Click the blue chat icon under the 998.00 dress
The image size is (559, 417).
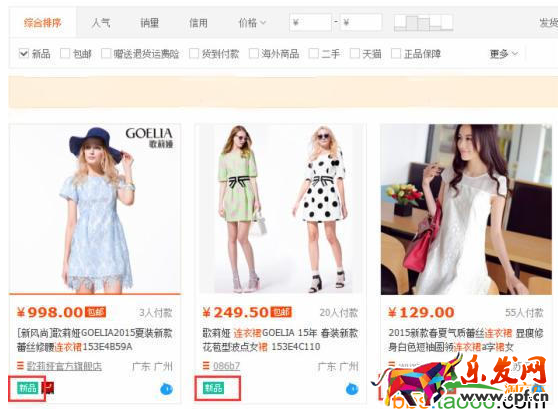(x=167, y=389)
